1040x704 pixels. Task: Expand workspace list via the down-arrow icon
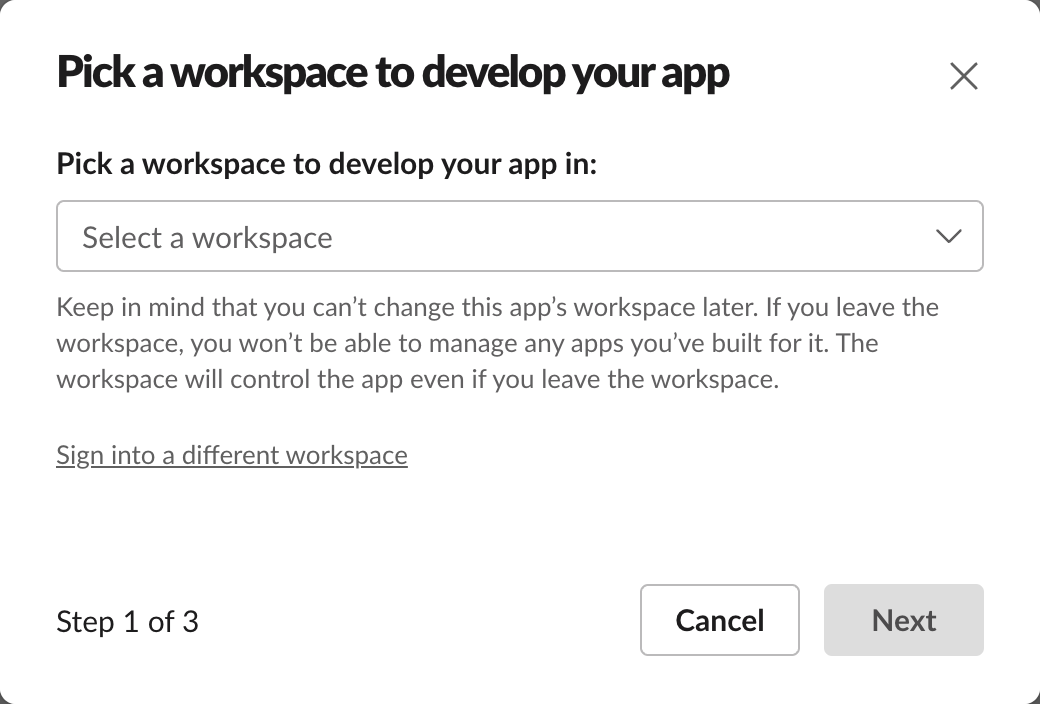click(947, 237)
